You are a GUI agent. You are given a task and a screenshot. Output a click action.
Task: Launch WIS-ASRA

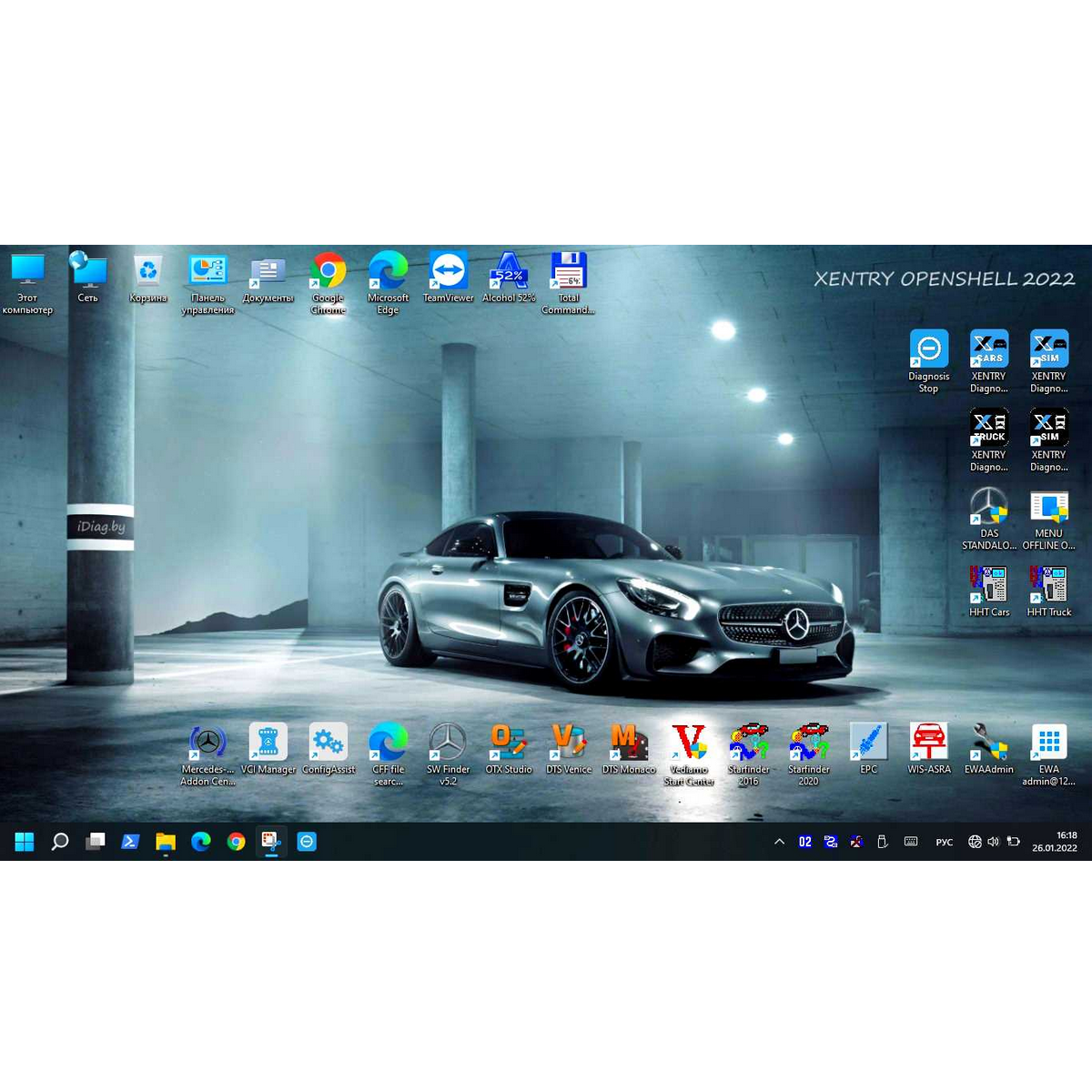928,742
